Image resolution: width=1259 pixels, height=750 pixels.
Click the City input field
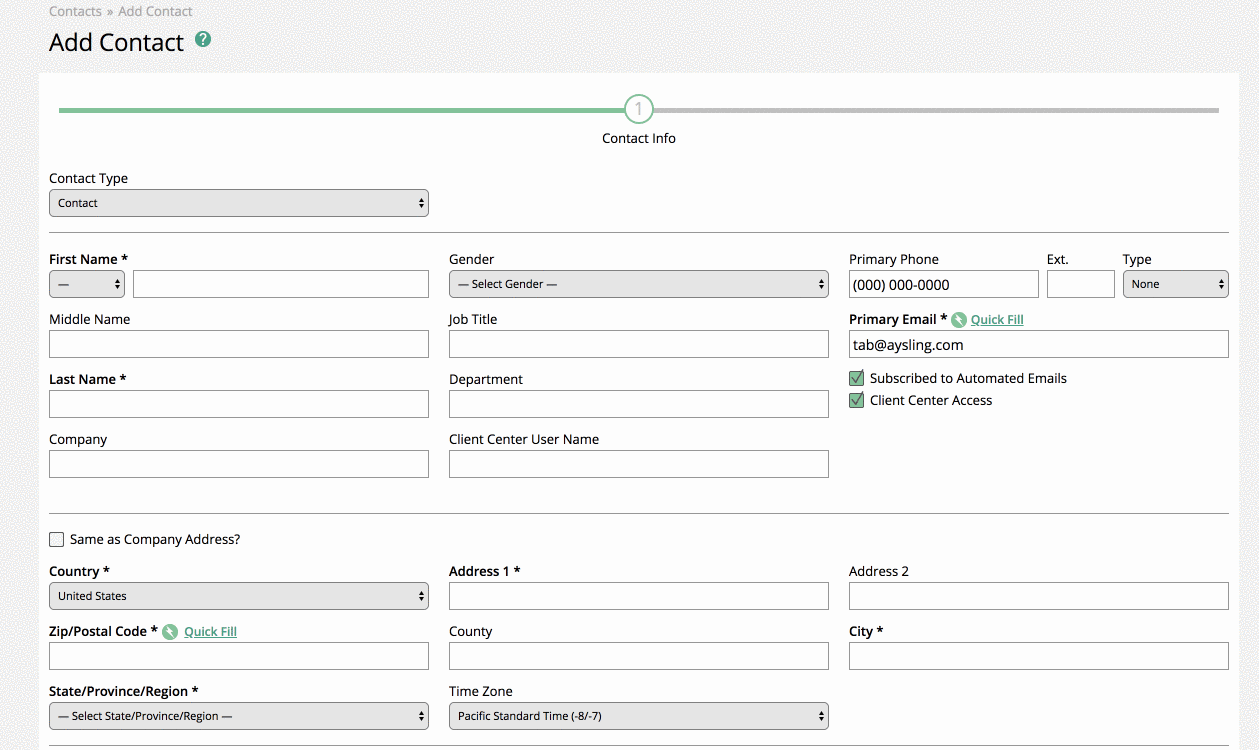1039,656
